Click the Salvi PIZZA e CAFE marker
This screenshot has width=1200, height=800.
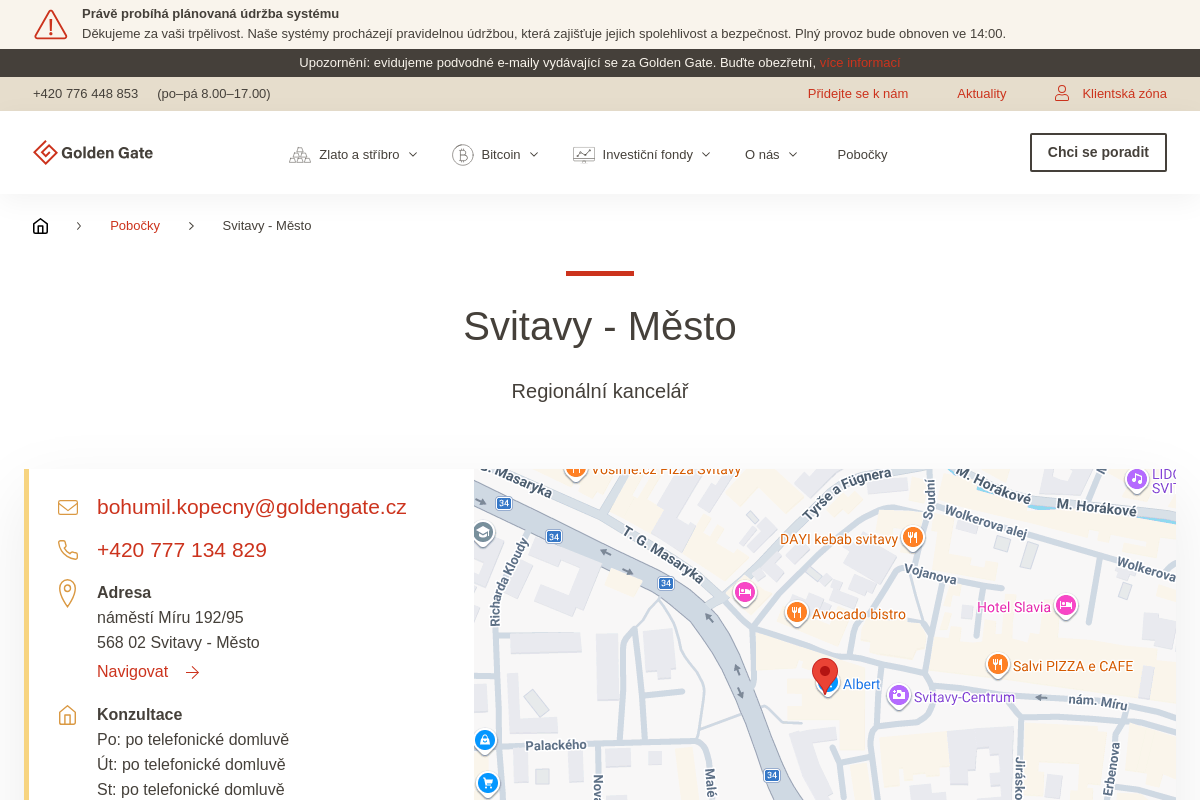[997, 664]
